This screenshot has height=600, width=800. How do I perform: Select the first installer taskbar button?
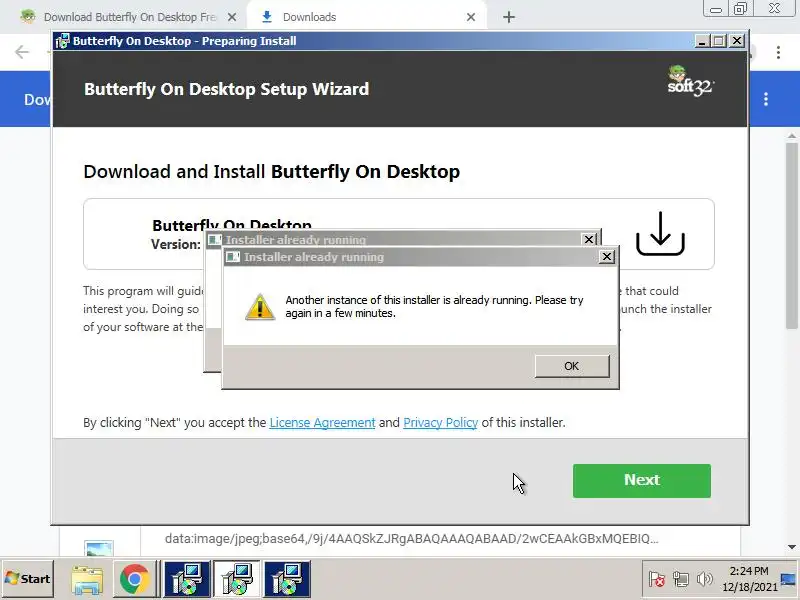tap(187, 579)
